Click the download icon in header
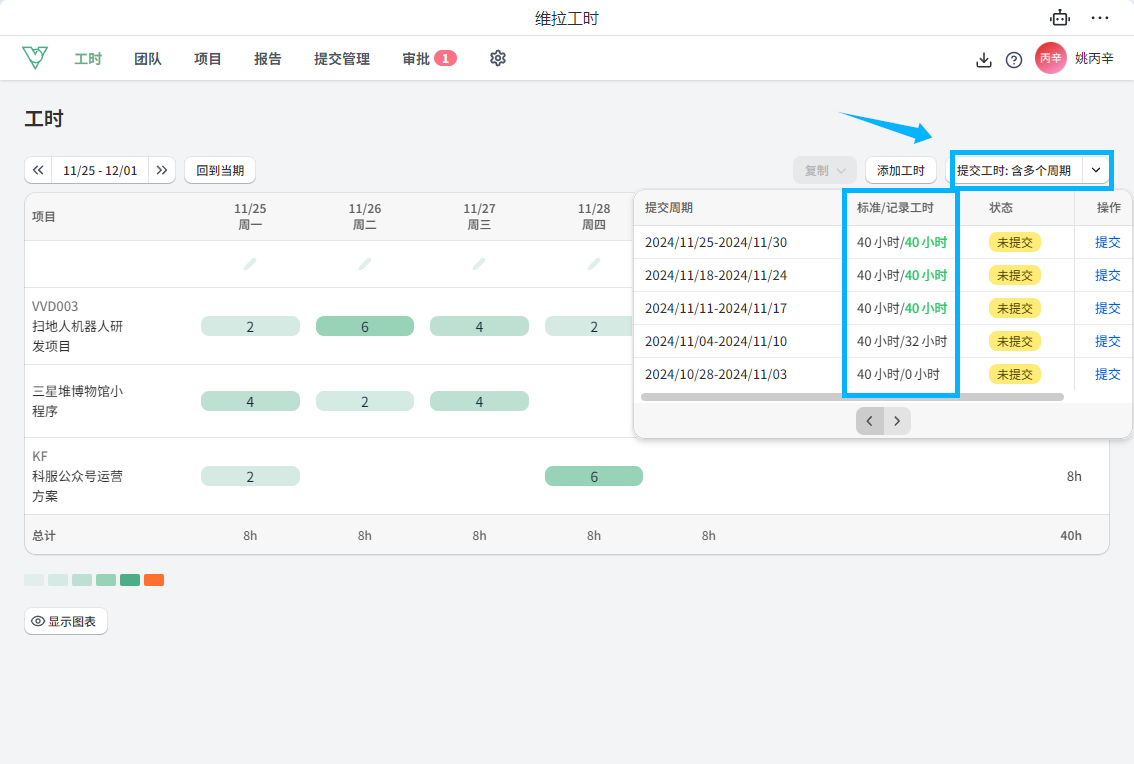 984,59
